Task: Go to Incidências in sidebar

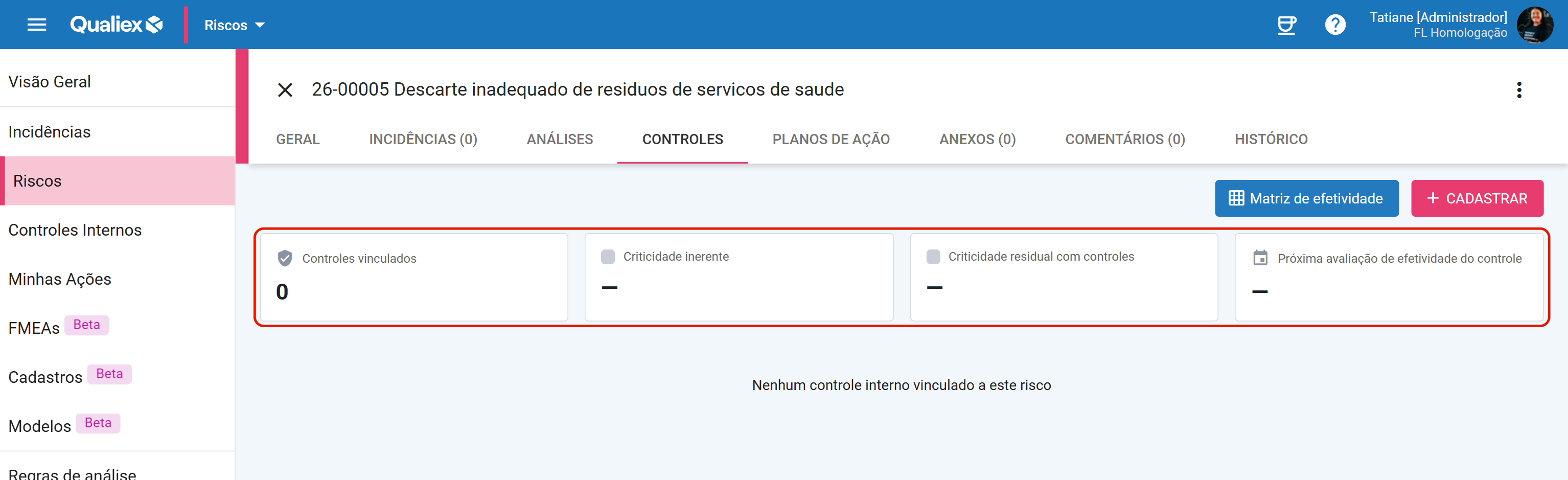Action: click(118, 132)
